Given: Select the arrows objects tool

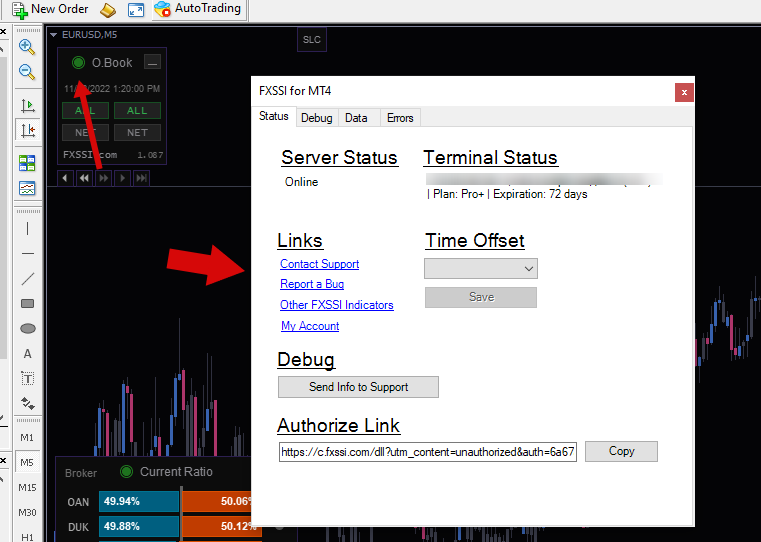Looking at the screenshot, I should 28,403.
